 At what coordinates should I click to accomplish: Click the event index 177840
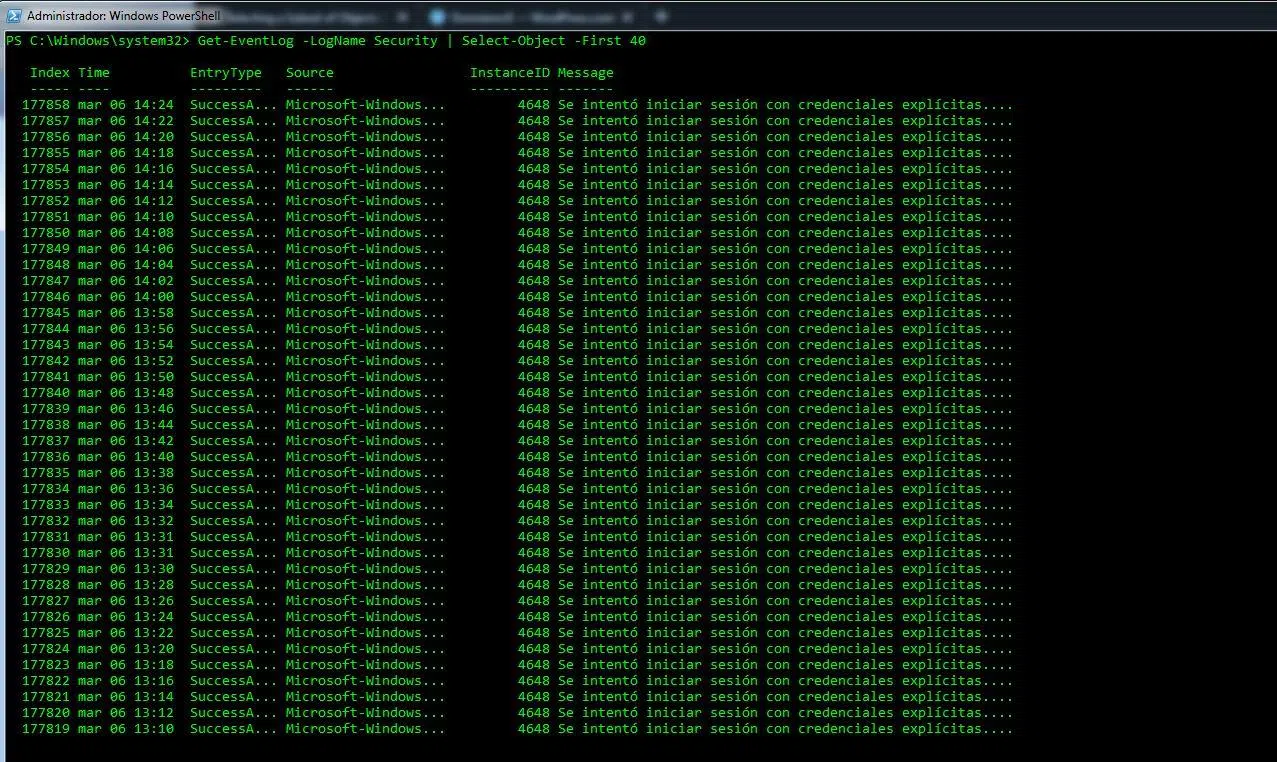pyautogui.click(x=46, y=393)
